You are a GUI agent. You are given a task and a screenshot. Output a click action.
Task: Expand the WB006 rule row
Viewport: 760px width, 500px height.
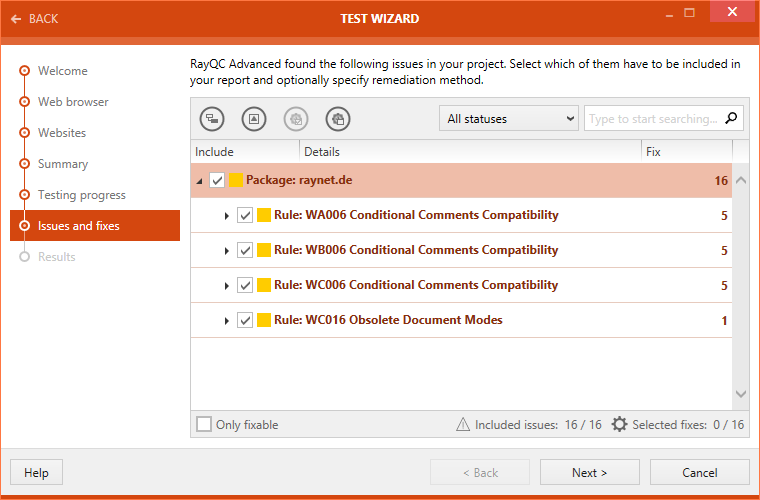226,250
